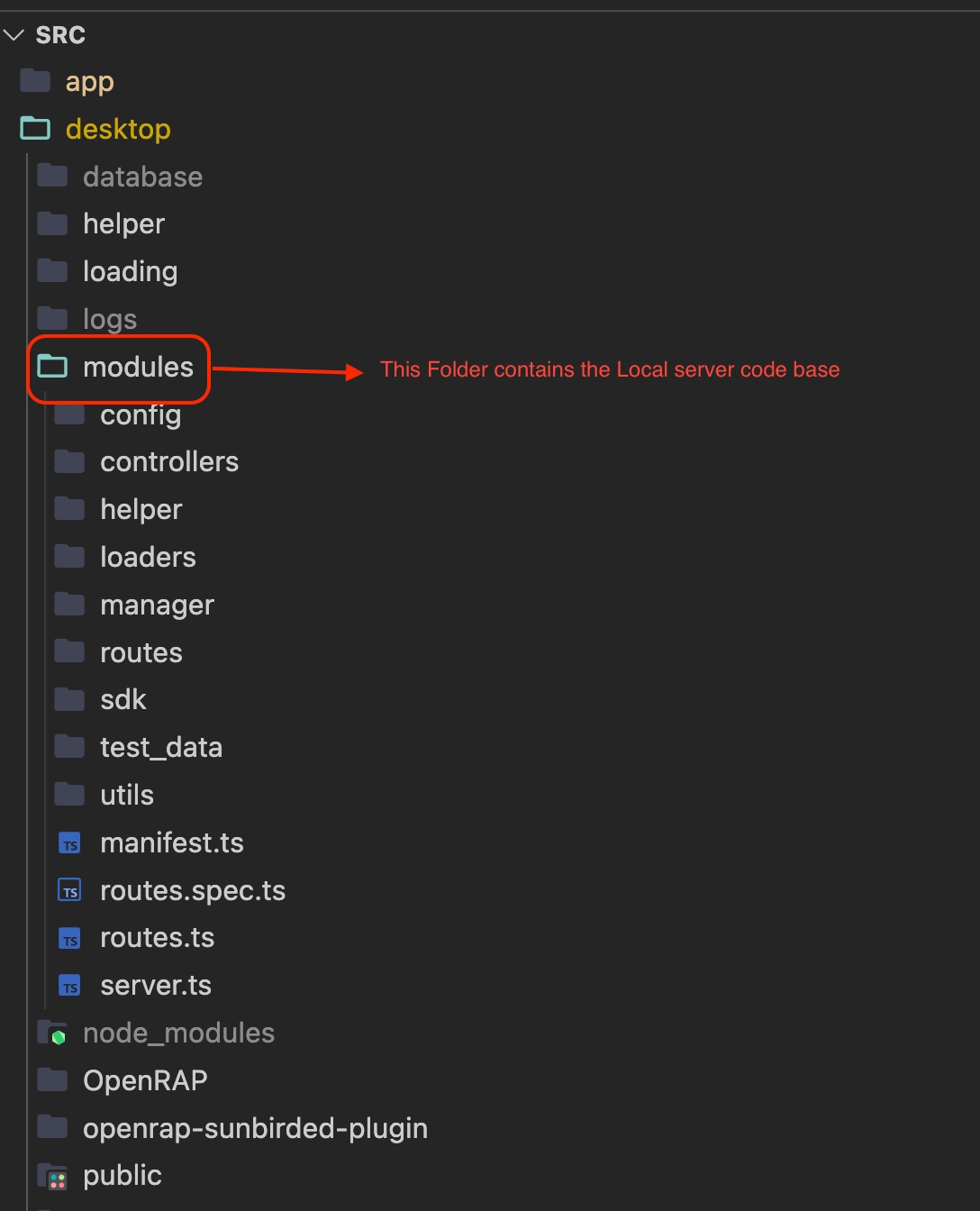Image resolution: width=980 pixels, height=1211 pixels.
Task: Click the TypeScript icon beside manifest.ts
Action: [69, 843]
